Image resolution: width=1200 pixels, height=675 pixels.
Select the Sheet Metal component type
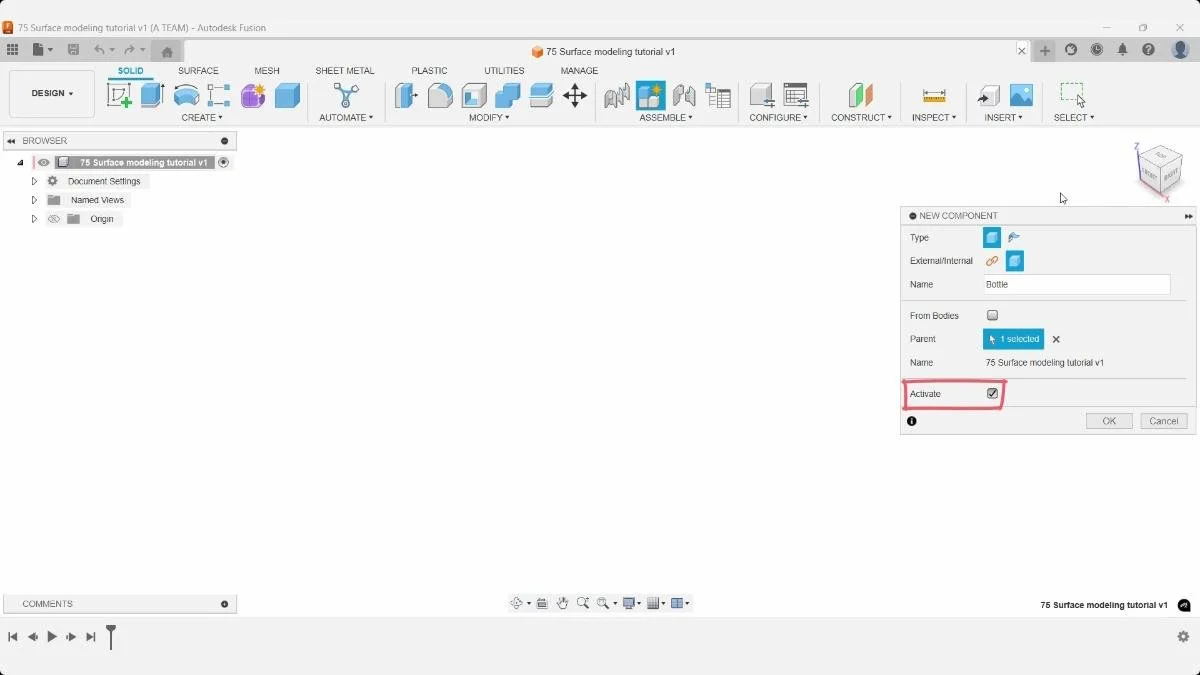click(x=1014, y=237)
